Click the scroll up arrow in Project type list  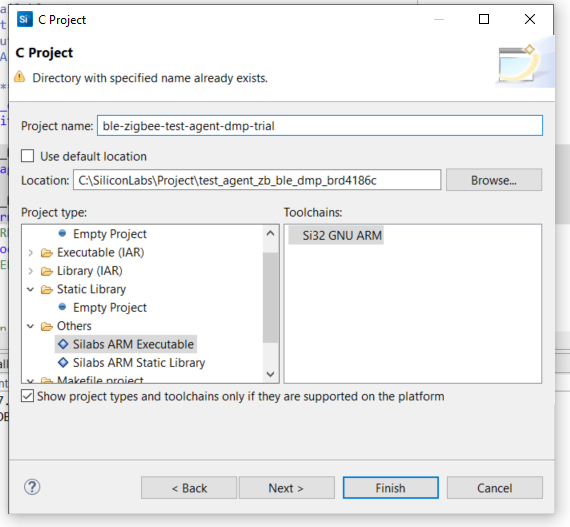[x=270, y=233]
